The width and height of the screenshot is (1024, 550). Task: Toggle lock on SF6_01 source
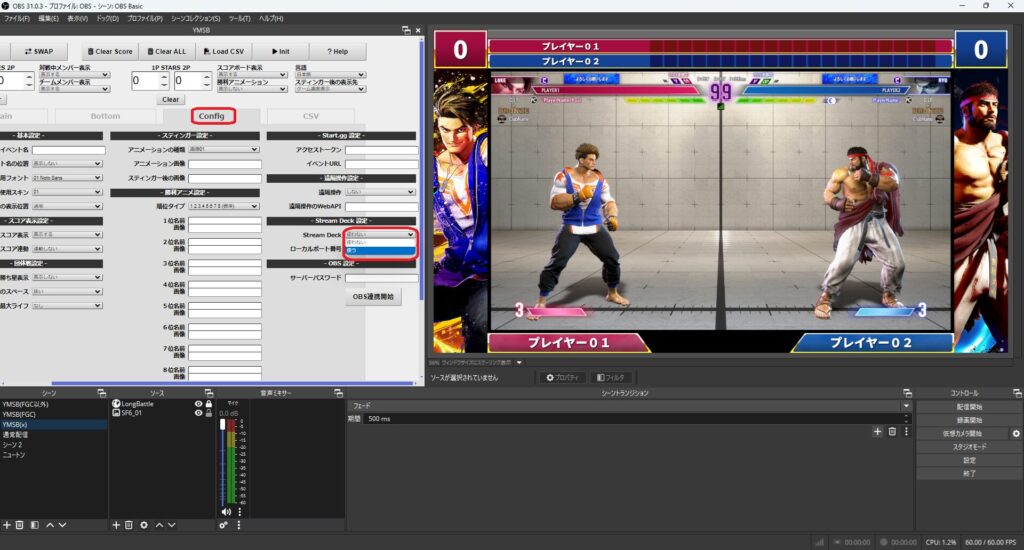coord(209,413)
